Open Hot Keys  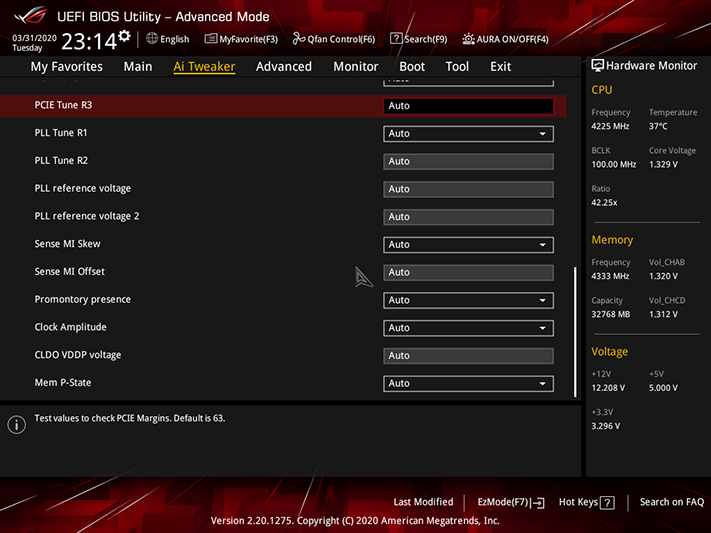(586, 502)
